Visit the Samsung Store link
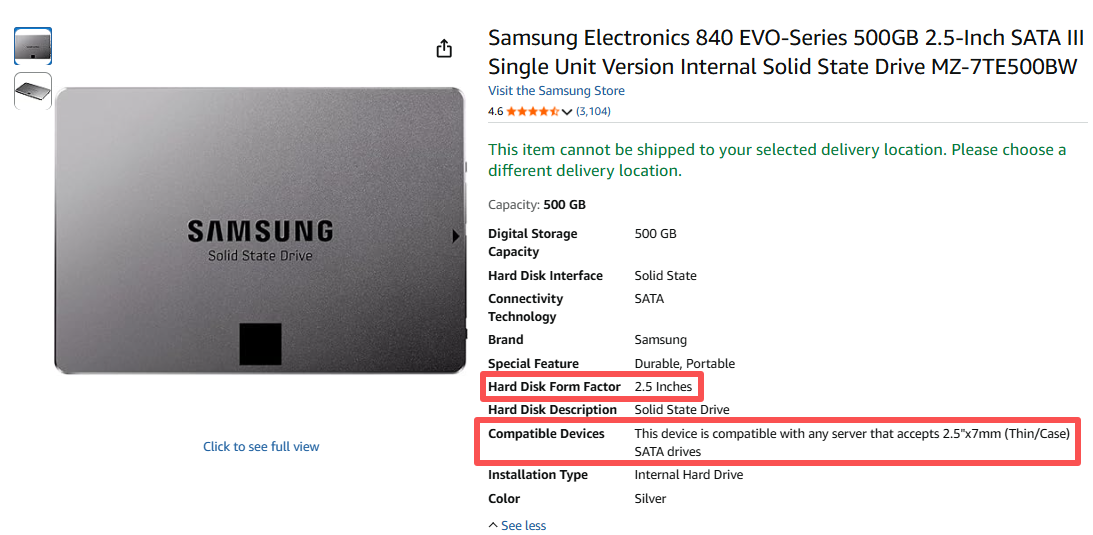This screenshot has height=535, width=1093. 556,91
